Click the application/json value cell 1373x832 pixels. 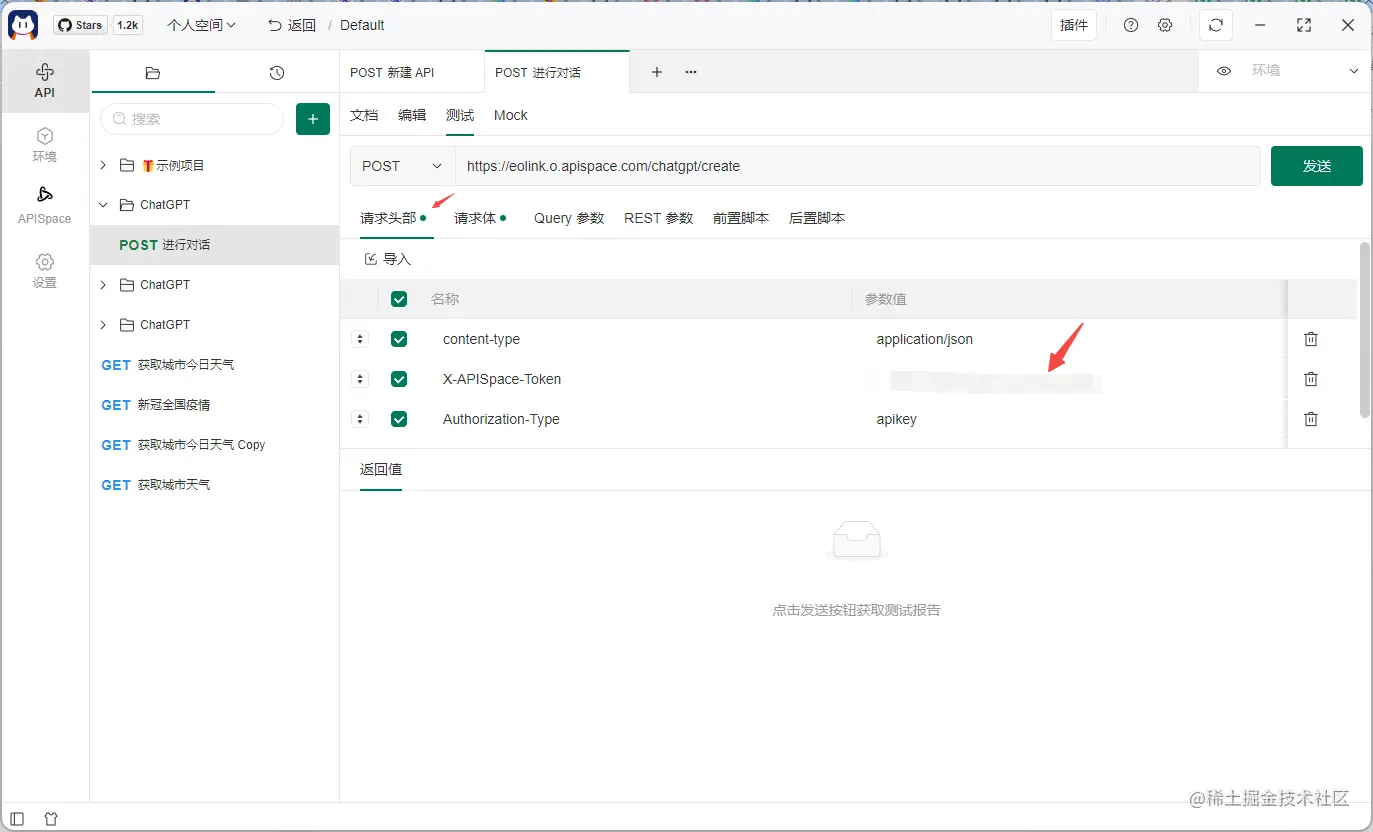click(925, 339)
